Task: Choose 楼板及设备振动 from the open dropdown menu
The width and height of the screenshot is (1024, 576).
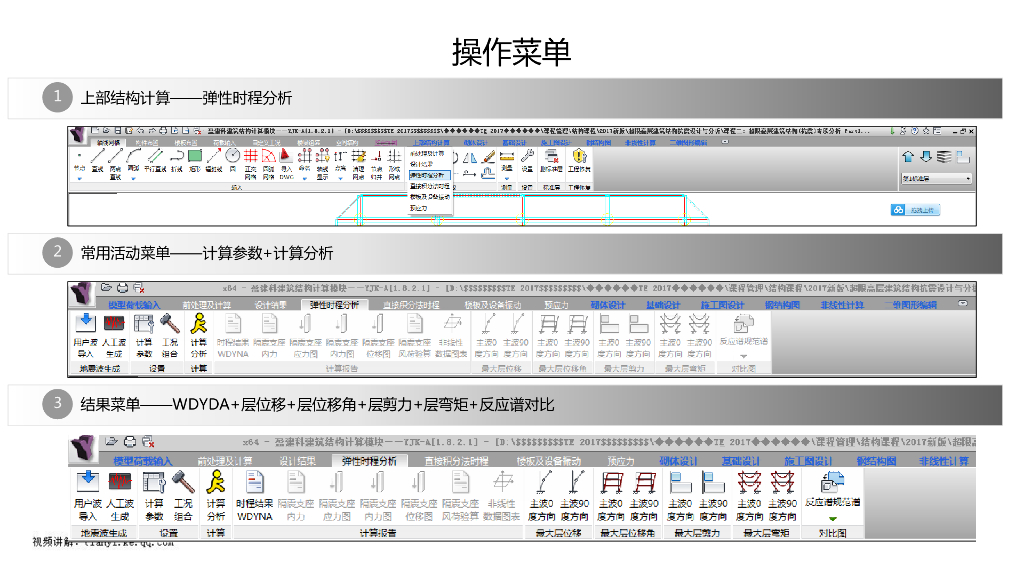Action: point(430,197)
